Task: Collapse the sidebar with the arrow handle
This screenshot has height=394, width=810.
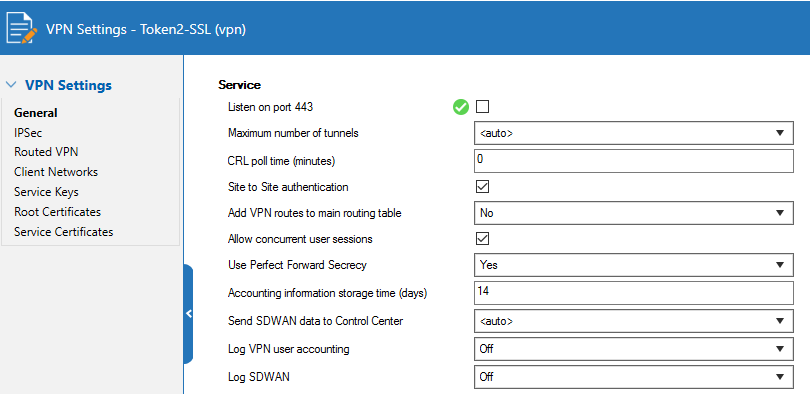Action: tap(189, 313)
